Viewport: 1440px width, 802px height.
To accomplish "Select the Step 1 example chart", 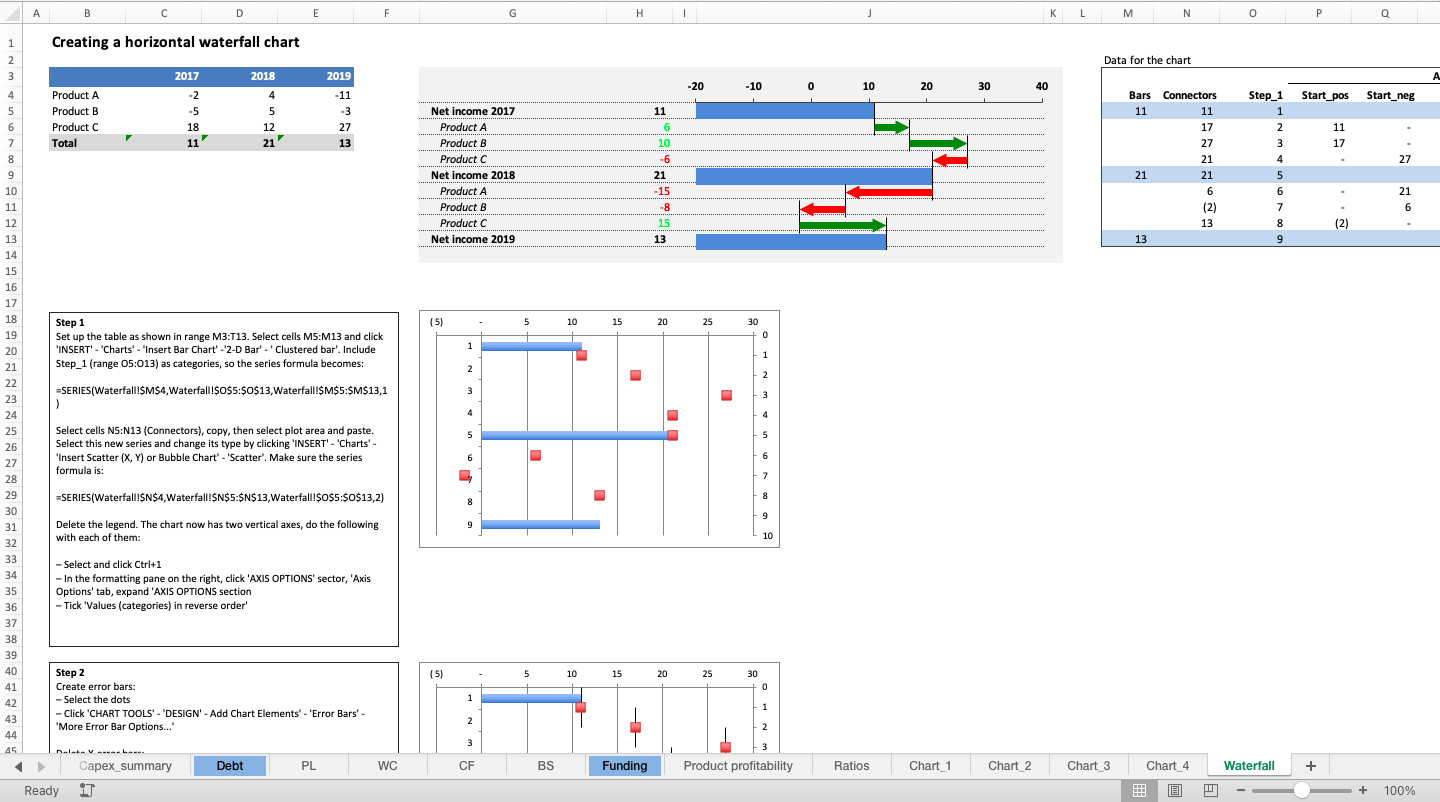I will [599, 429].
